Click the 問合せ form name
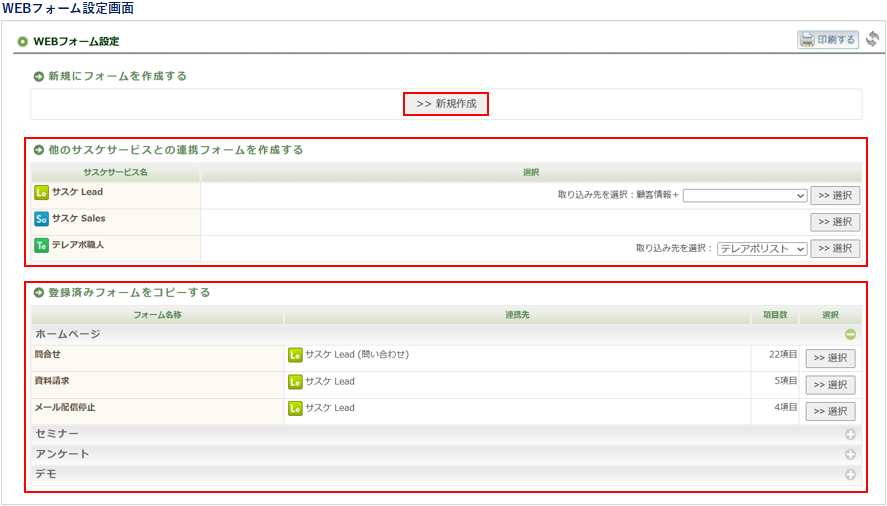 pyautogui.click(x=48, y=354)
